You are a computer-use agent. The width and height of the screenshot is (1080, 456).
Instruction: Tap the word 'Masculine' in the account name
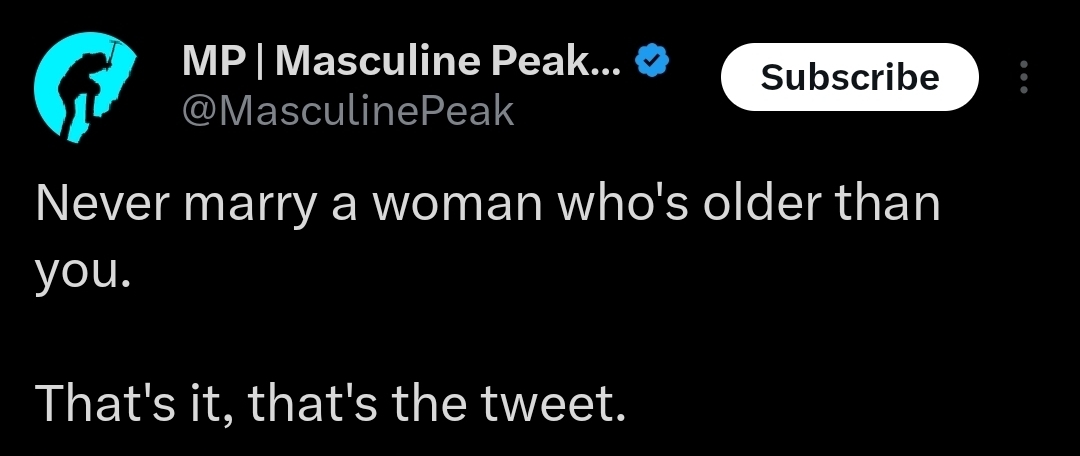tap(377, 61)
